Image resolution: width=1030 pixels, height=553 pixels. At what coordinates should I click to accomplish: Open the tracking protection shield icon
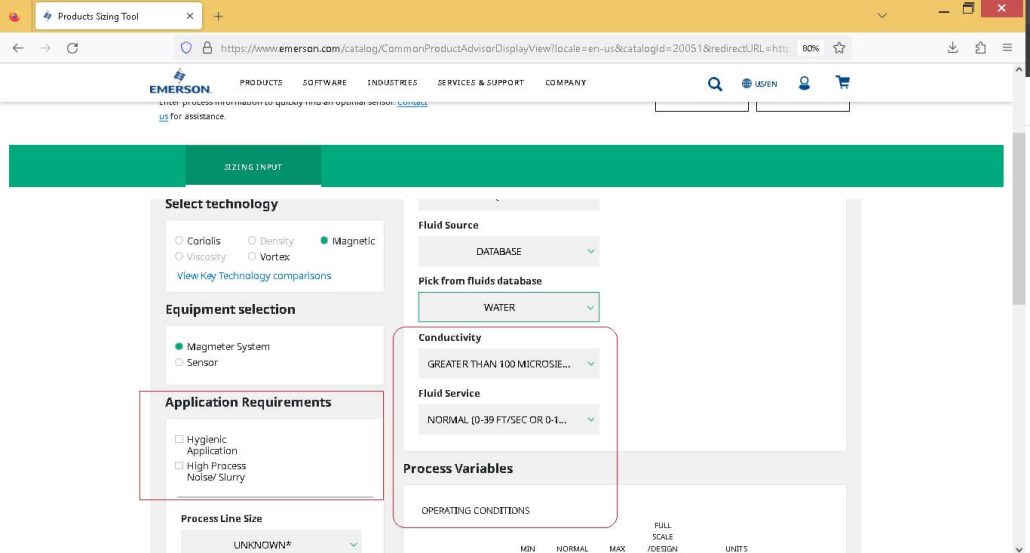pyautogui.click(x=186, y=48)
